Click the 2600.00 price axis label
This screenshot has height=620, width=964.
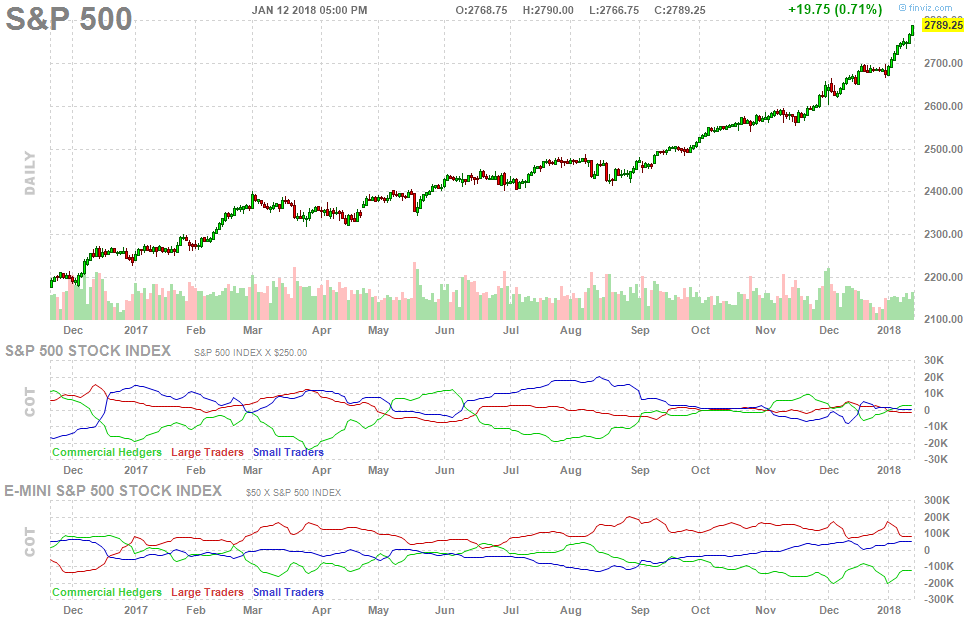point(943,106)
